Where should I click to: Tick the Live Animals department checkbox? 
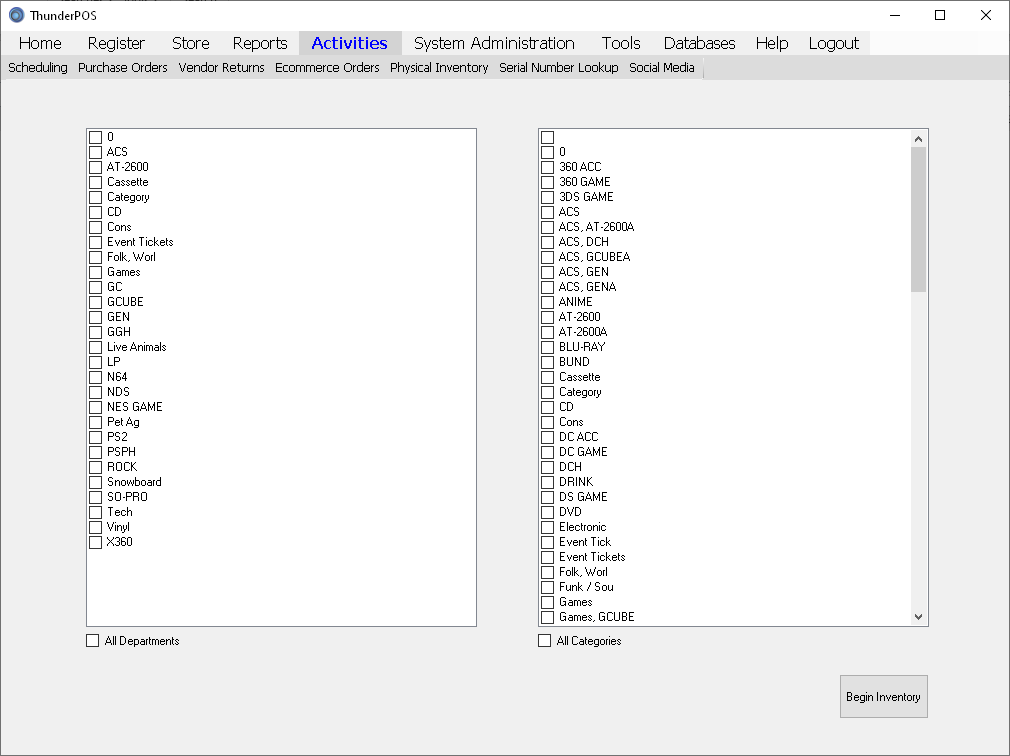96,347
